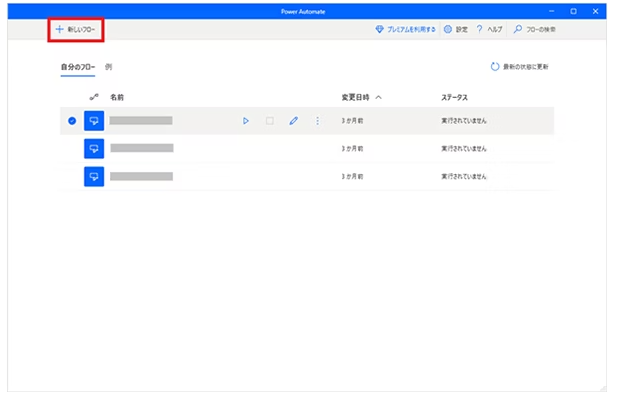Sort flows by the ステータス column

coord(454,97)
